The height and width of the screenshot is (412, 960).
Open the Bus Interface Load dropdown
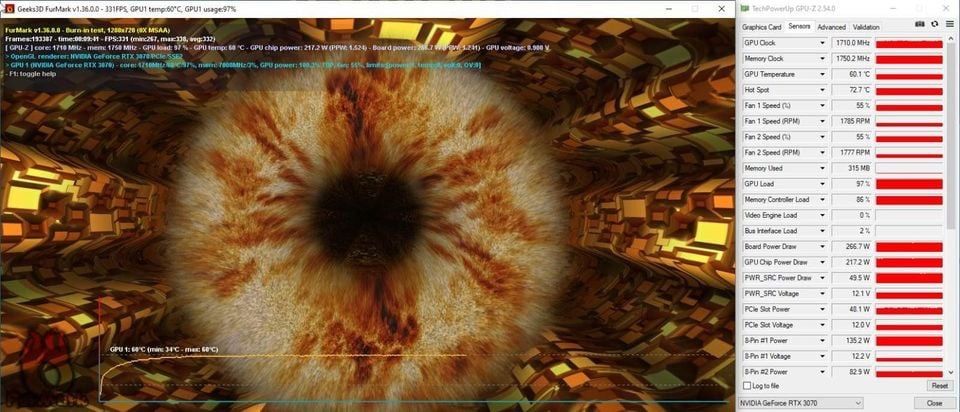coord(822,231)
